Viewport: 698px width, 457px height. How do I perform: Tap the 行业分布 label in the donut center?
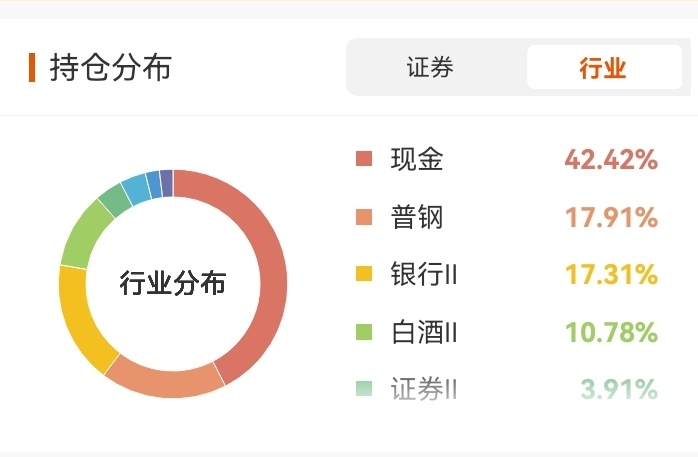[x=173, y=283]
